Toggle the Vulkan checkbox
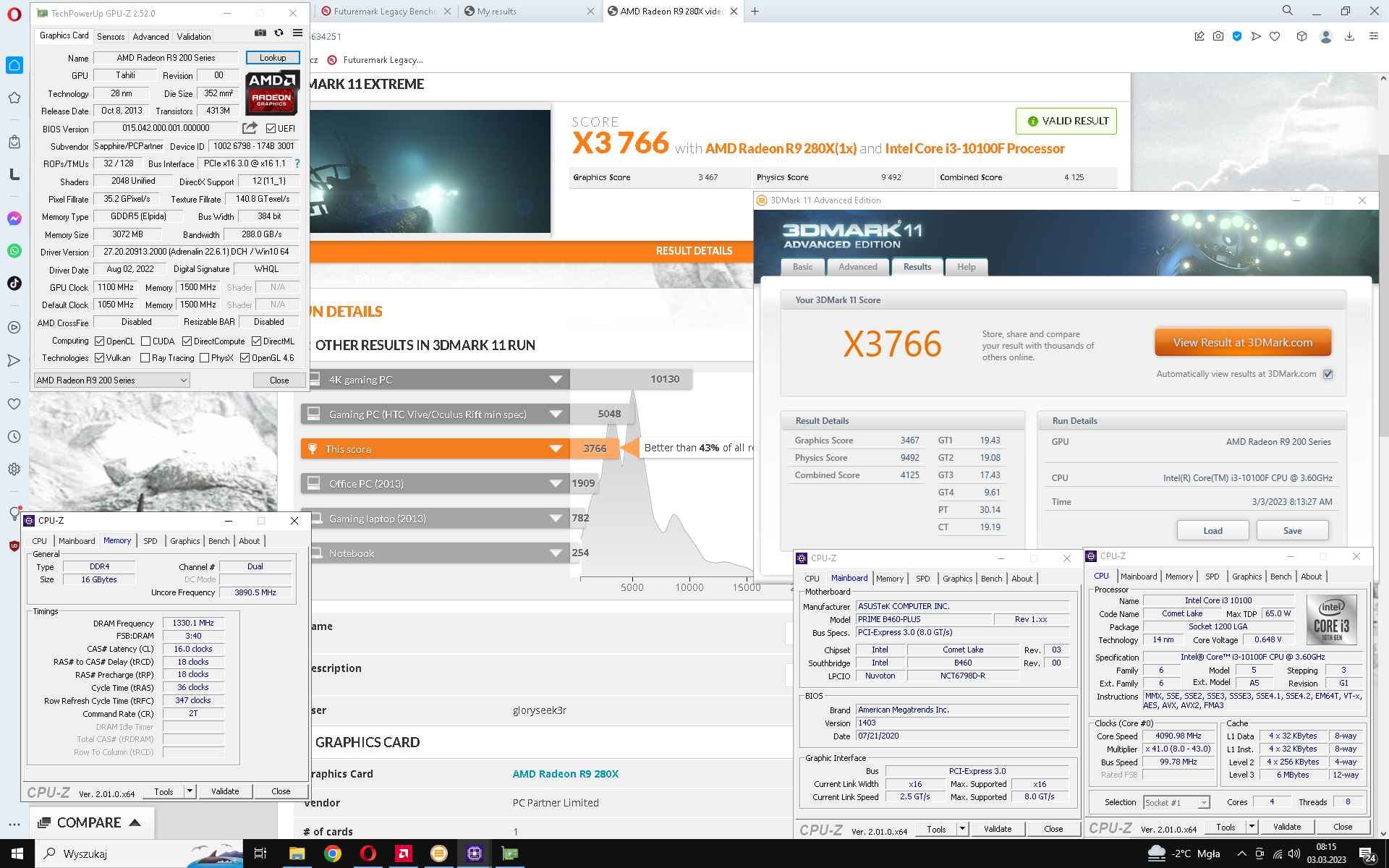 100,358
